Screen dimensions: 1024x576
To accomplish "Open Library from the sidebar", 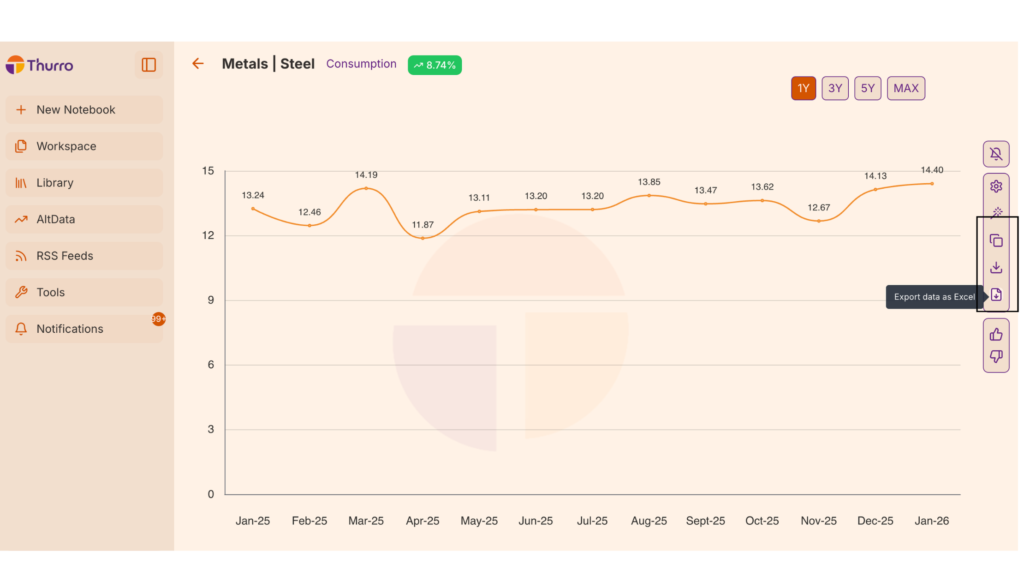I will pyautogui.click(x=55, y=183).
